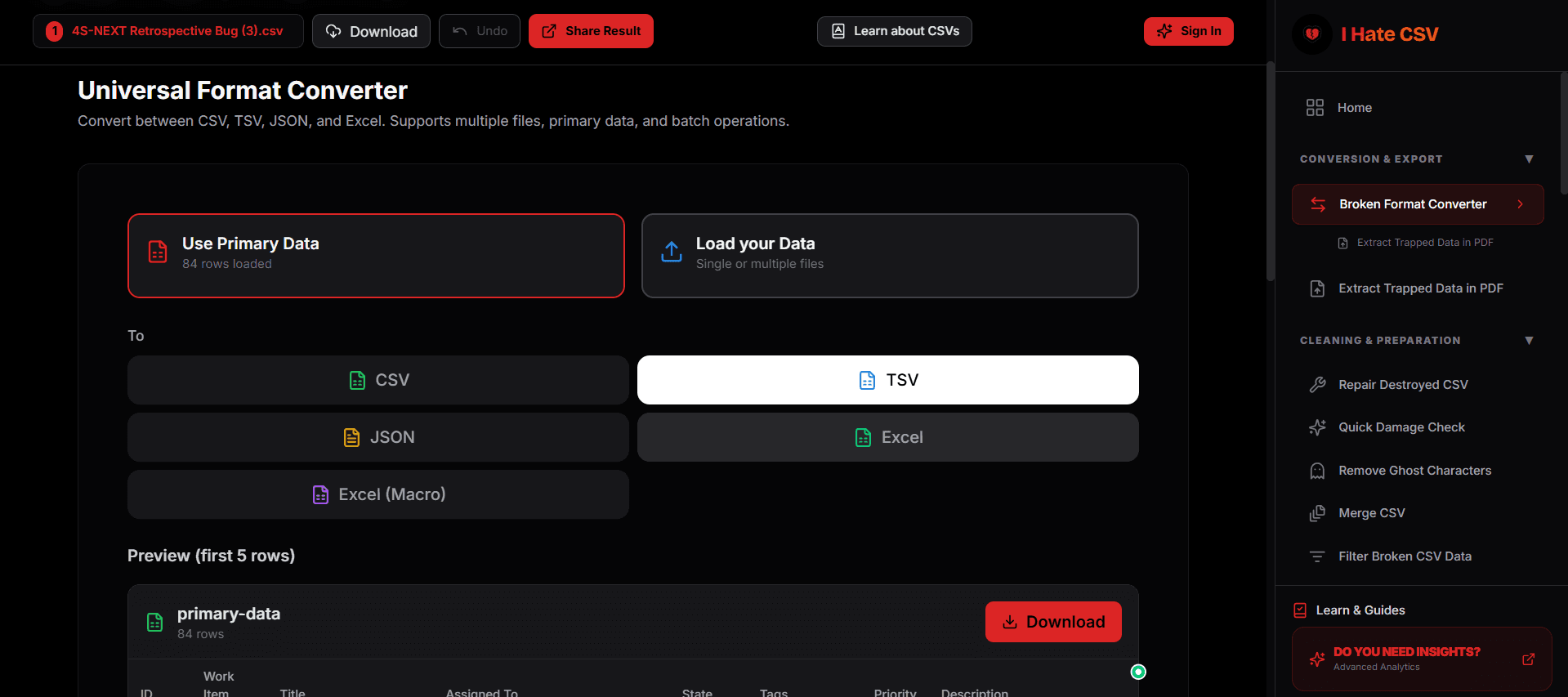Screen dimensions: 1568x697
Task: Click the Repair Destroyed CSV wrench icon
Action: (x=1317, y=385)
